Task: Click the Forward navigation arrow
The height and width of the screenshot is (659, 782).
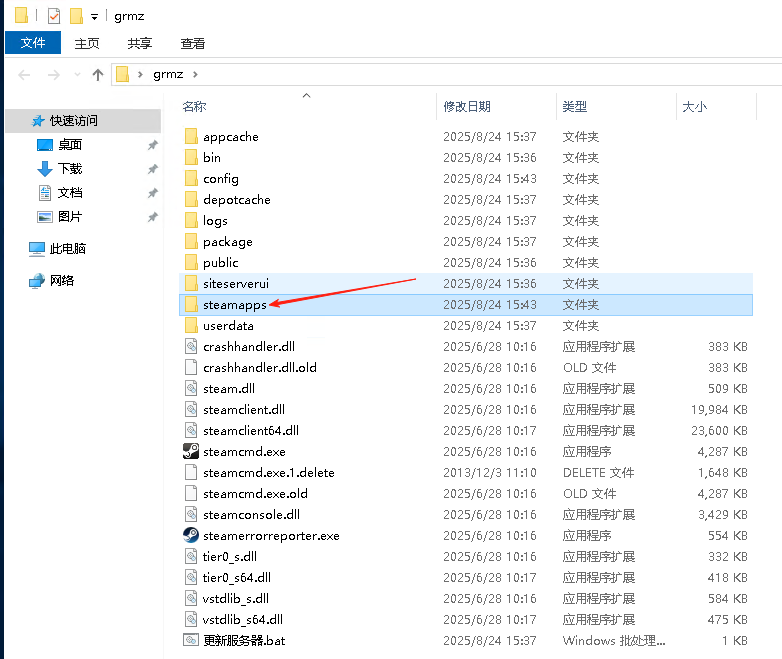Action: pyautogui.click(x=53, y=75)
